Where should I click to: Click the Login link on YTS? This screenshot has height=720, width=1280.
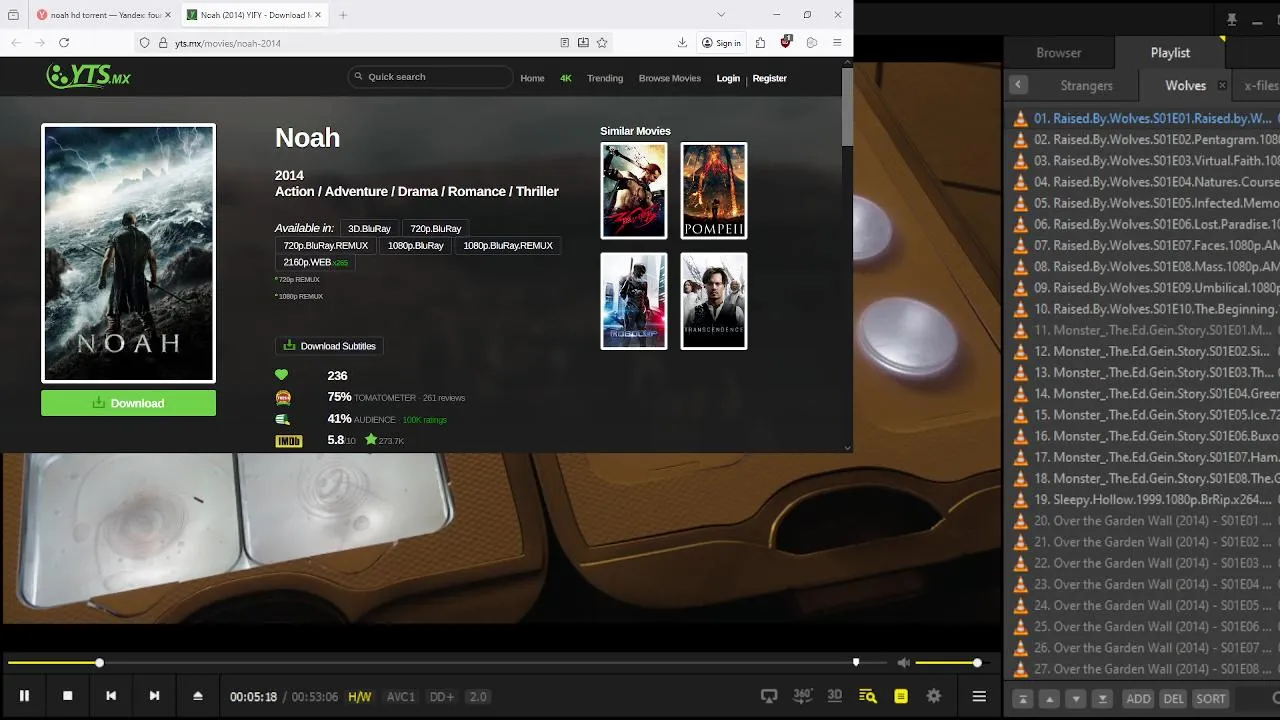click(x=728, y=78)
